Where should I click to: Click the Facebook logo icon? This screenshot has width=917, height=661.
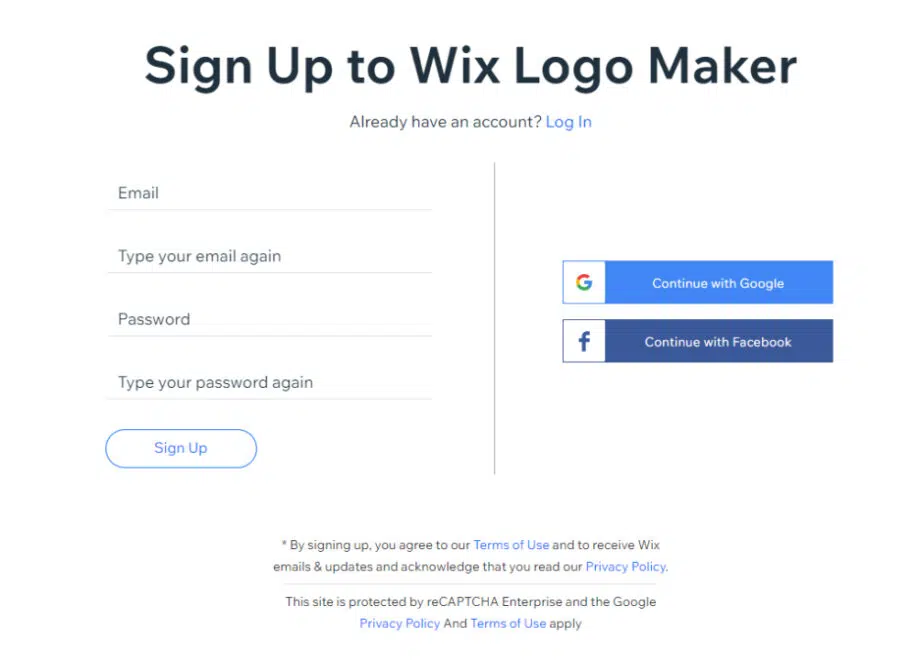[x=584, y=341]
